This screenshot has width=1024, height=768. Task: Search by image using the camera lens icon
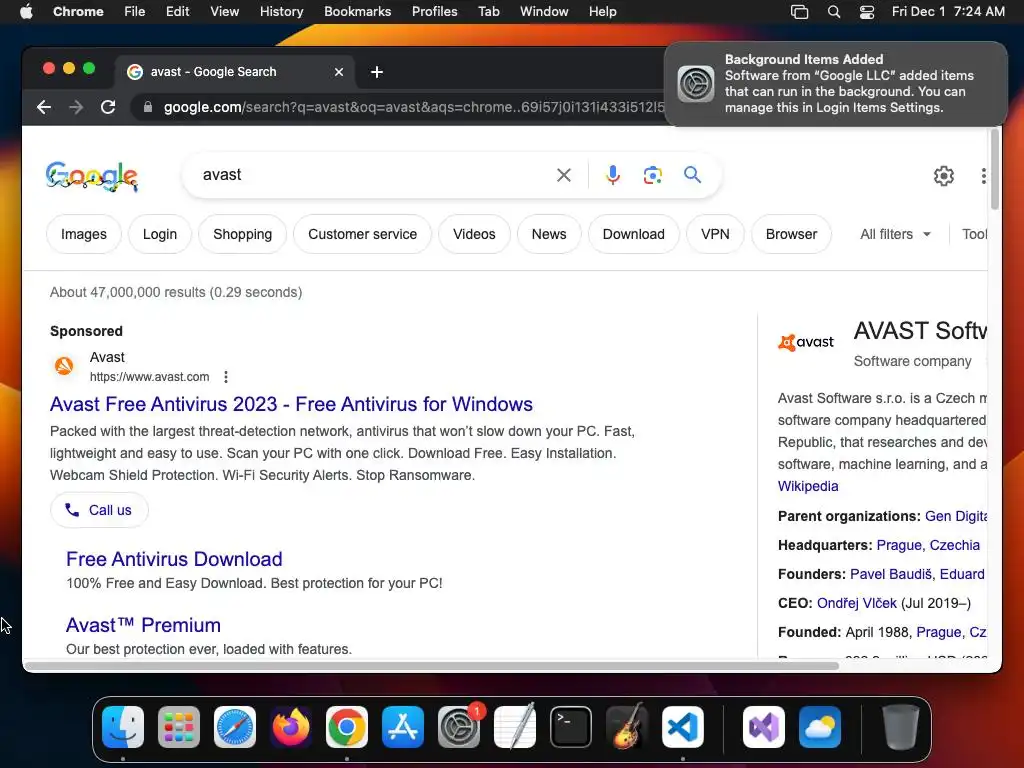coord(652,175)
